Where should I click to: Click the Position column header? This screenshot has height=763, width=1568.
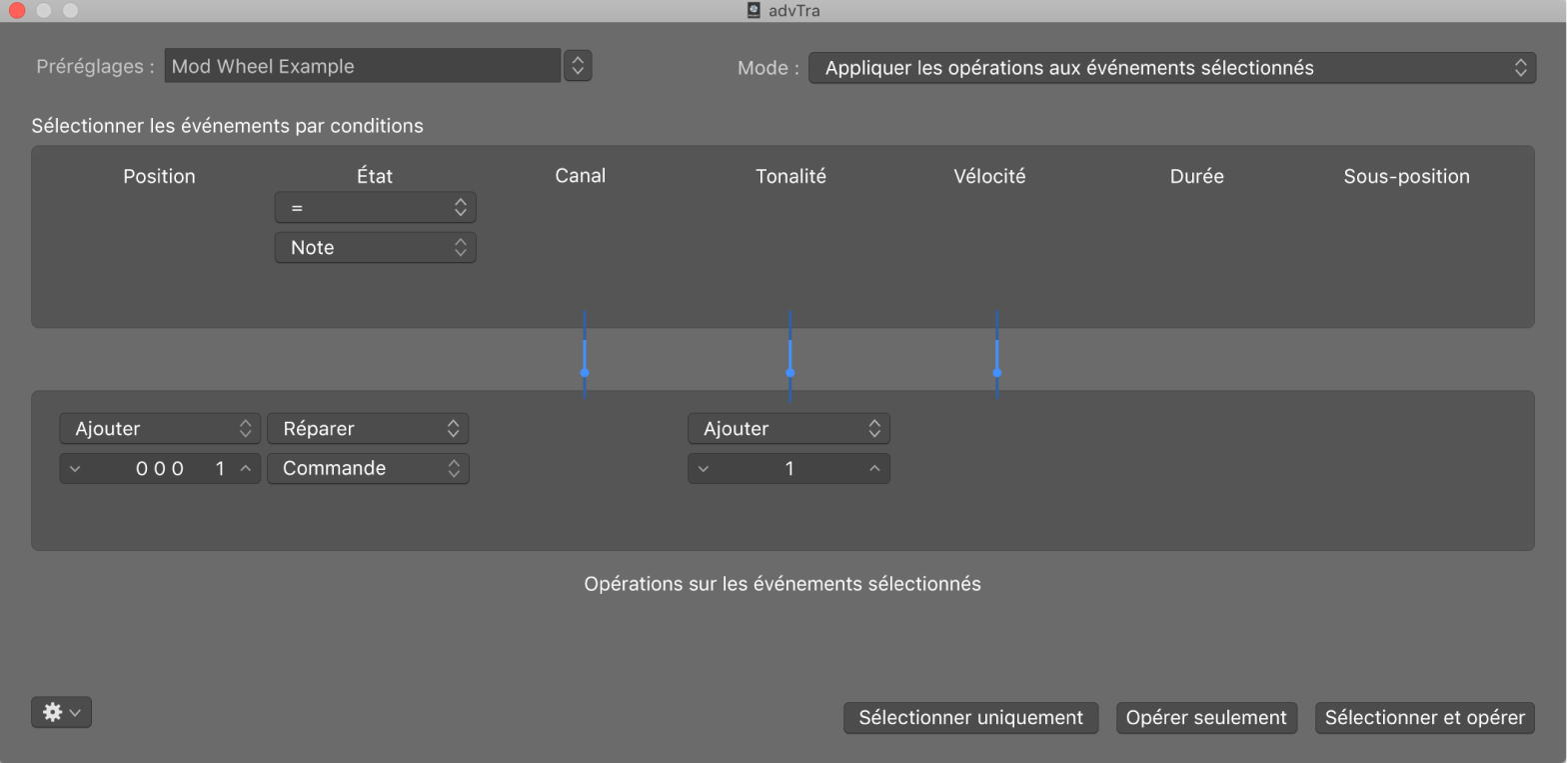click(159, 177)
